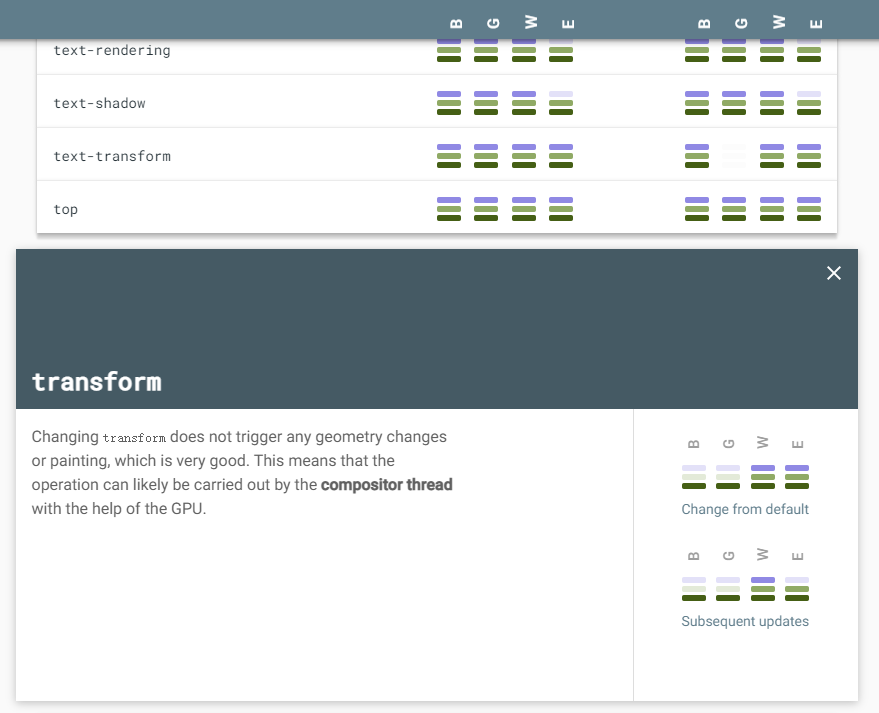Click E indicator above Change from default

(x=797, y=477)
